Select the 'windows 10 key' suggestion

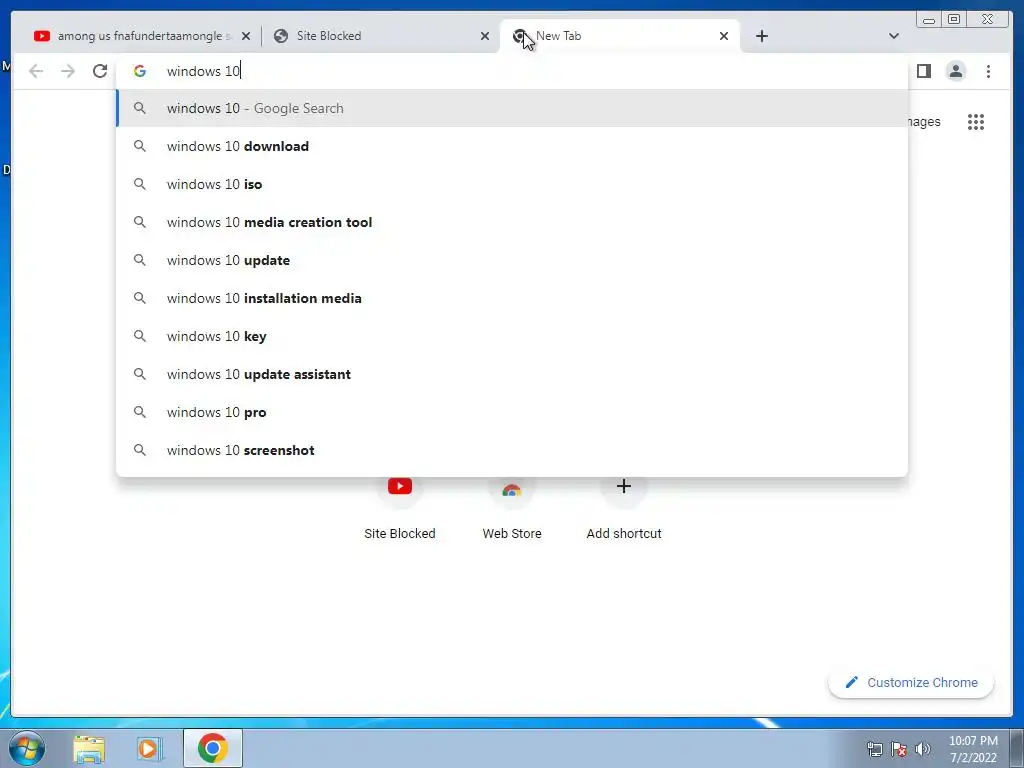[512, 336]
